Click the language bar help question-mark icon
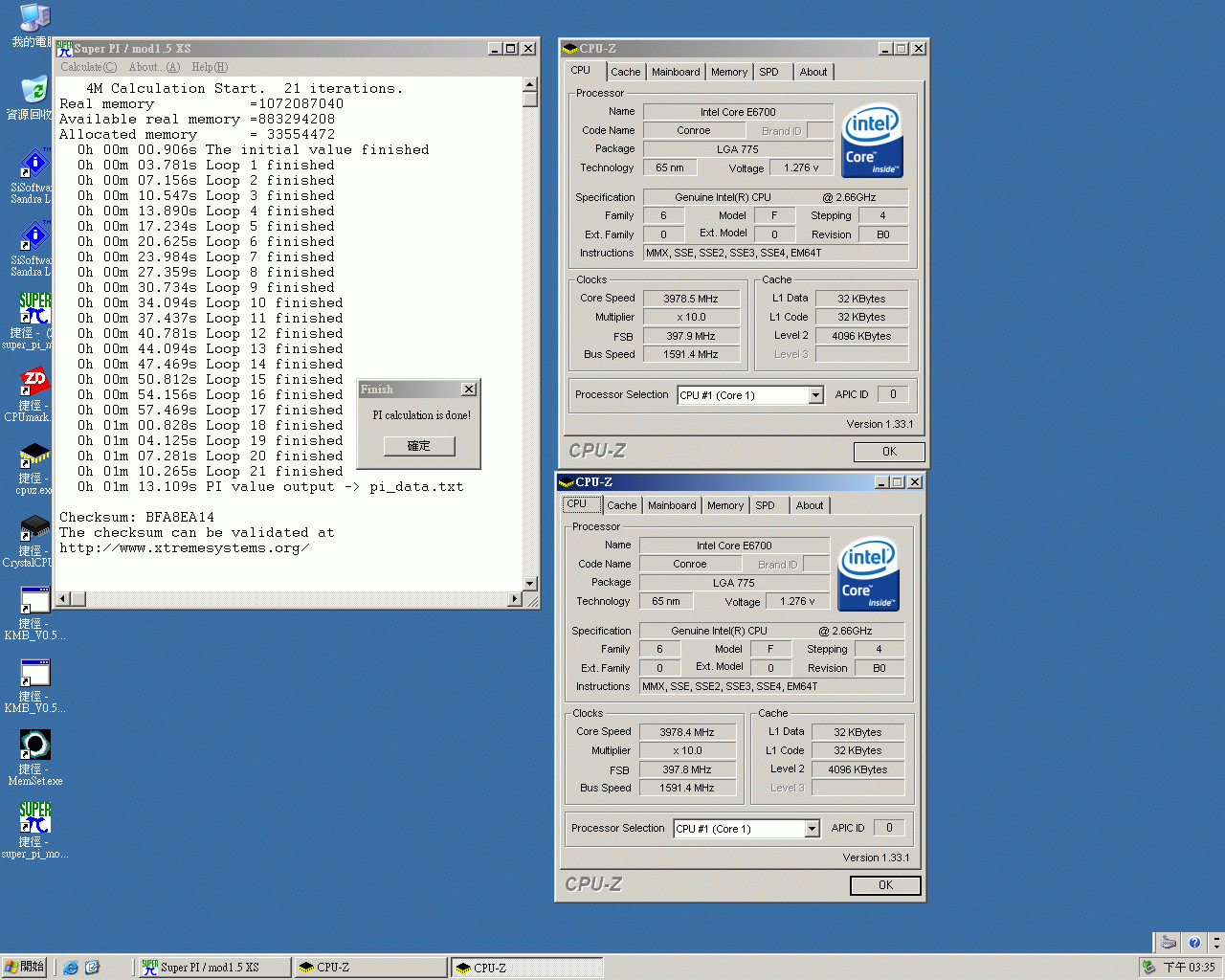Screen dimensions: 1225x980 click(x=1193, y=943)
